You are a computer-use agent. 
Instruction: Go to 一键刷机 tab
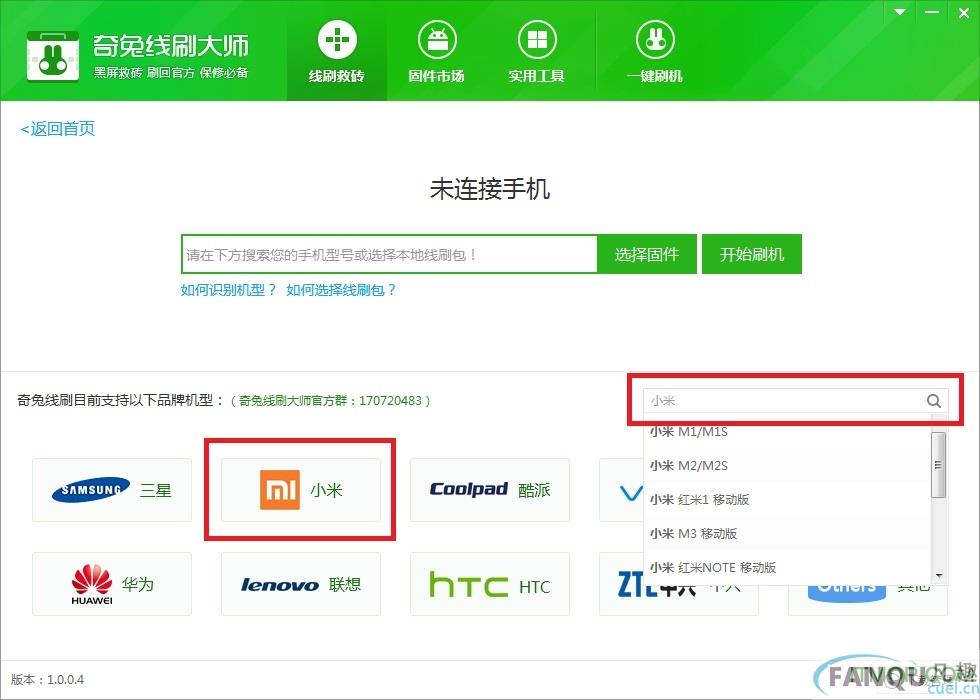[x=654, y=51]
